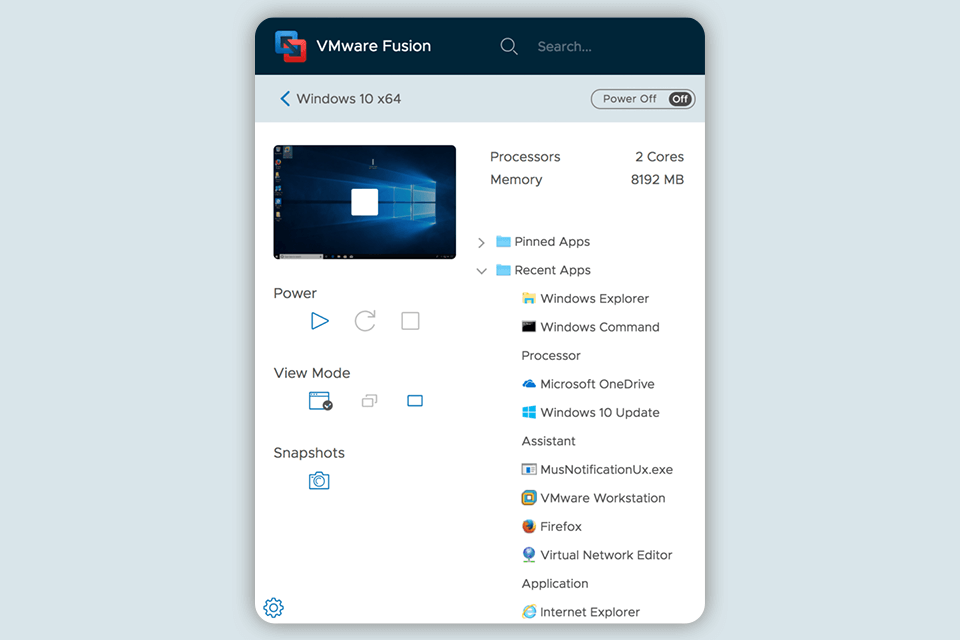Click the 8192 MB memory value
Image resolution: width=960 pixels, height=640 pixels.
[658, 179]
